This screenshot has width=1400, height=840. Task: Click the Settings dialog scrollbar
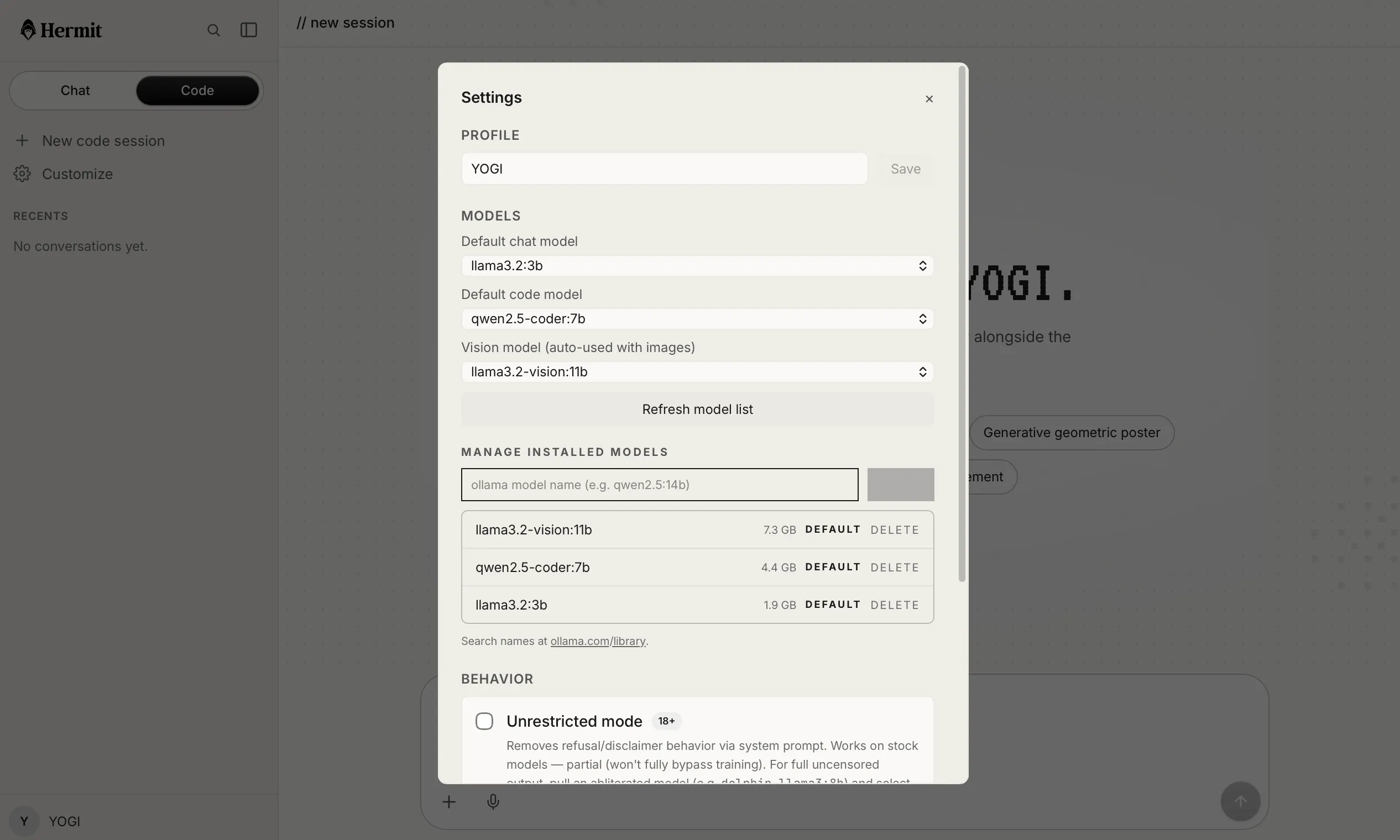coord(962,324)
